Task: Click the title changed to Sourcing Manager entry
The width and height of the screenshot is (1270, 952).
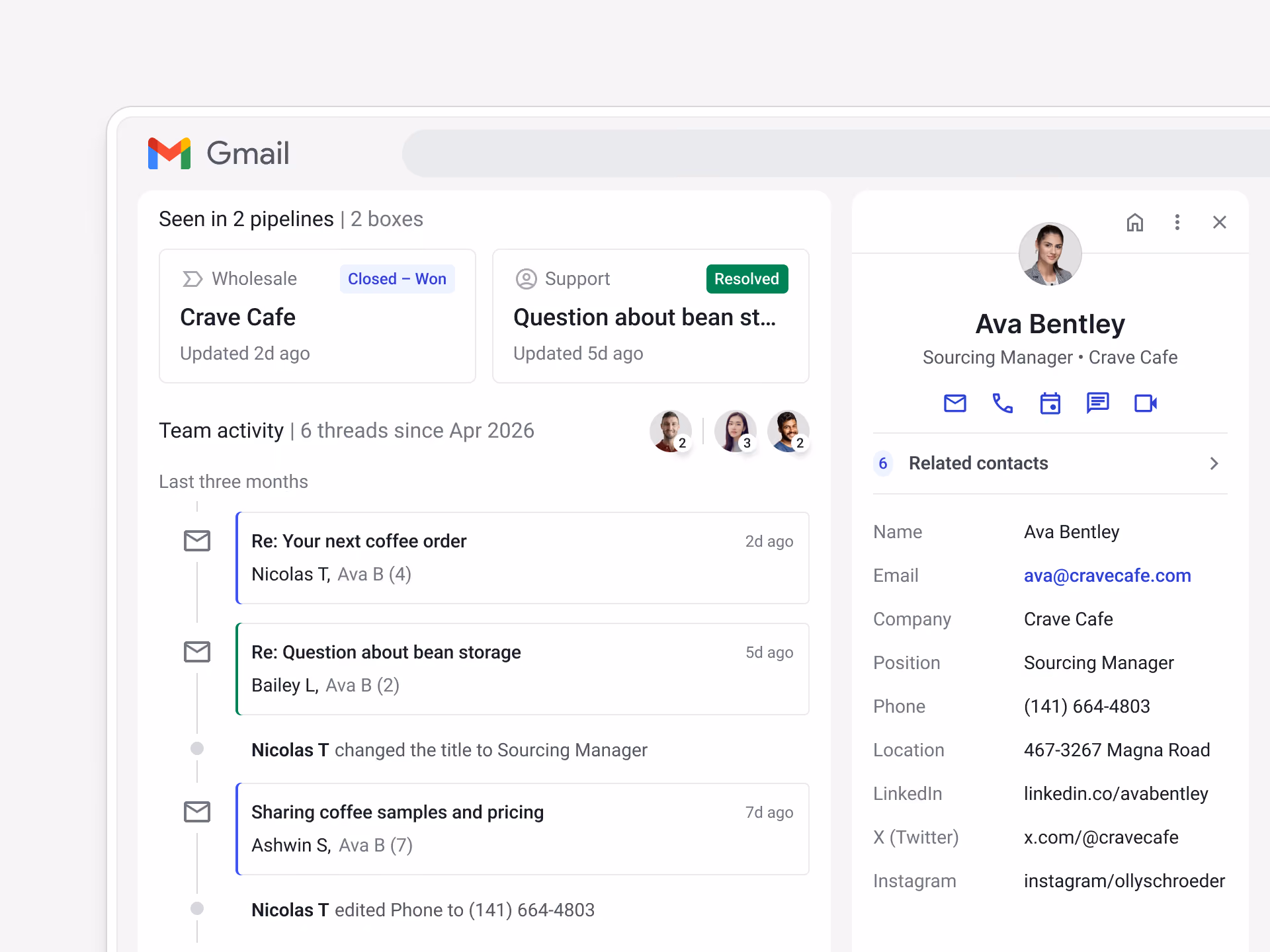Action: pyautogui.click(x=449, y=750)
